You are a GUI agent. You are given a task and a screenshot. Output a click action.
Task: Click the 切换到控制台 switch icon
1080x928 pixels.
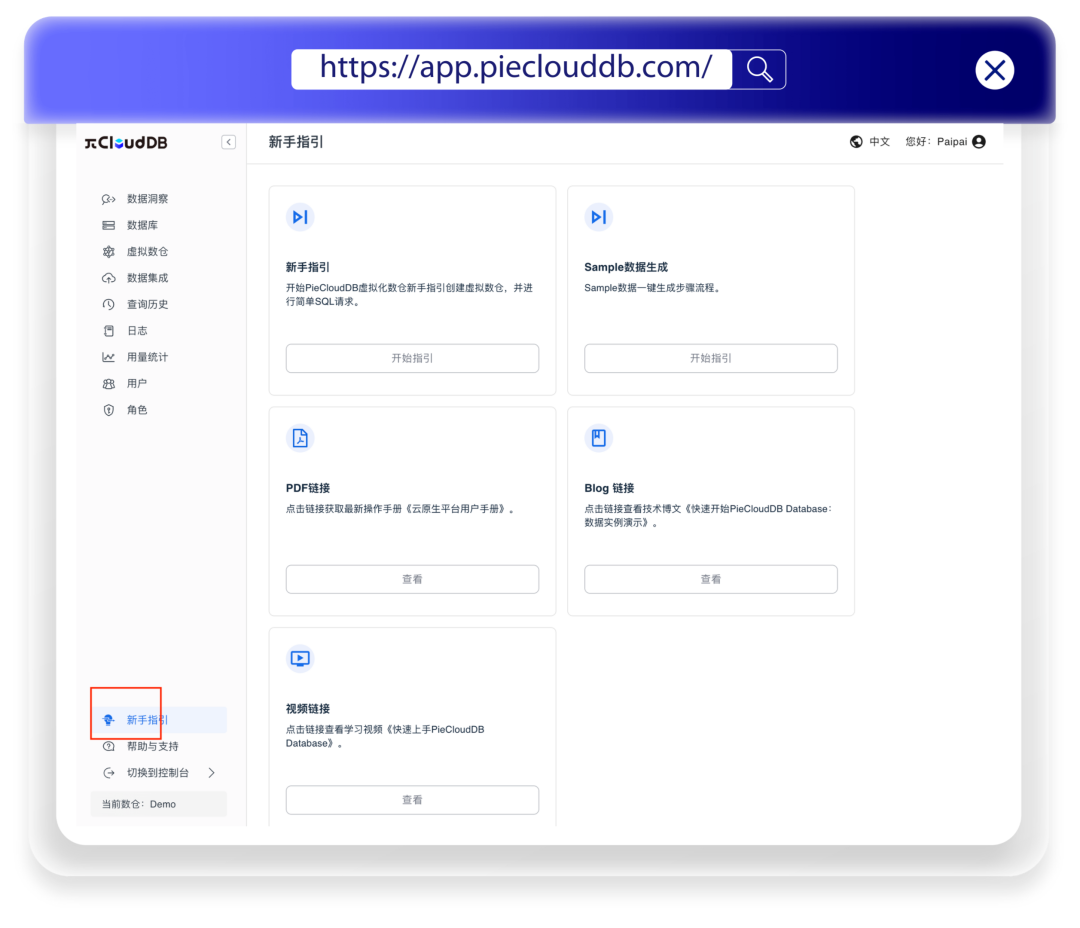tap(108, 773)
